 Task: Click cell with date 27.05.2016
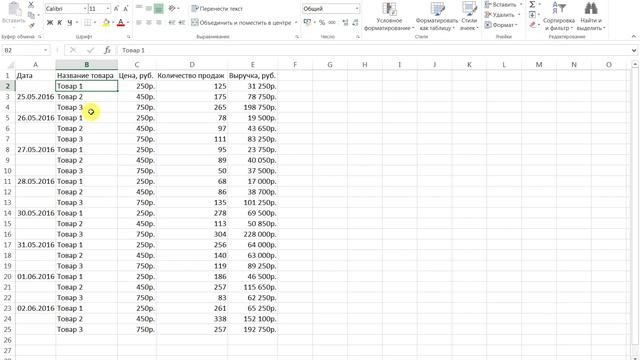pyautogui.click(x=36, y=149)
